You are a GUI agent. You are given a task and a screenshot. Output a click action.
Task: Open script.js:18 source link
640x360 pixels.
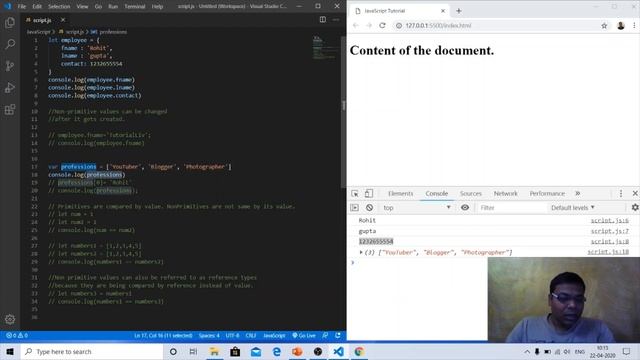(x=608, y=252)
